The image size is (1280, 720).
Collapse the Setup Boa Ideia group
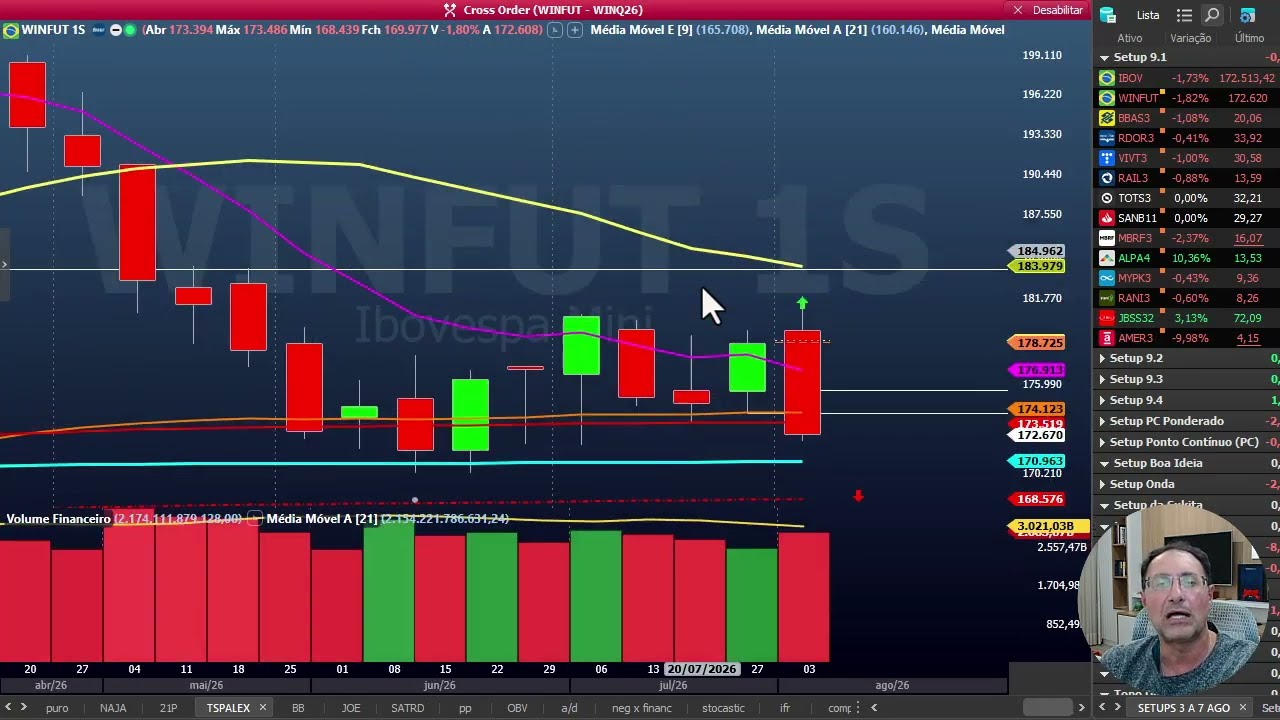[1105, 463]
